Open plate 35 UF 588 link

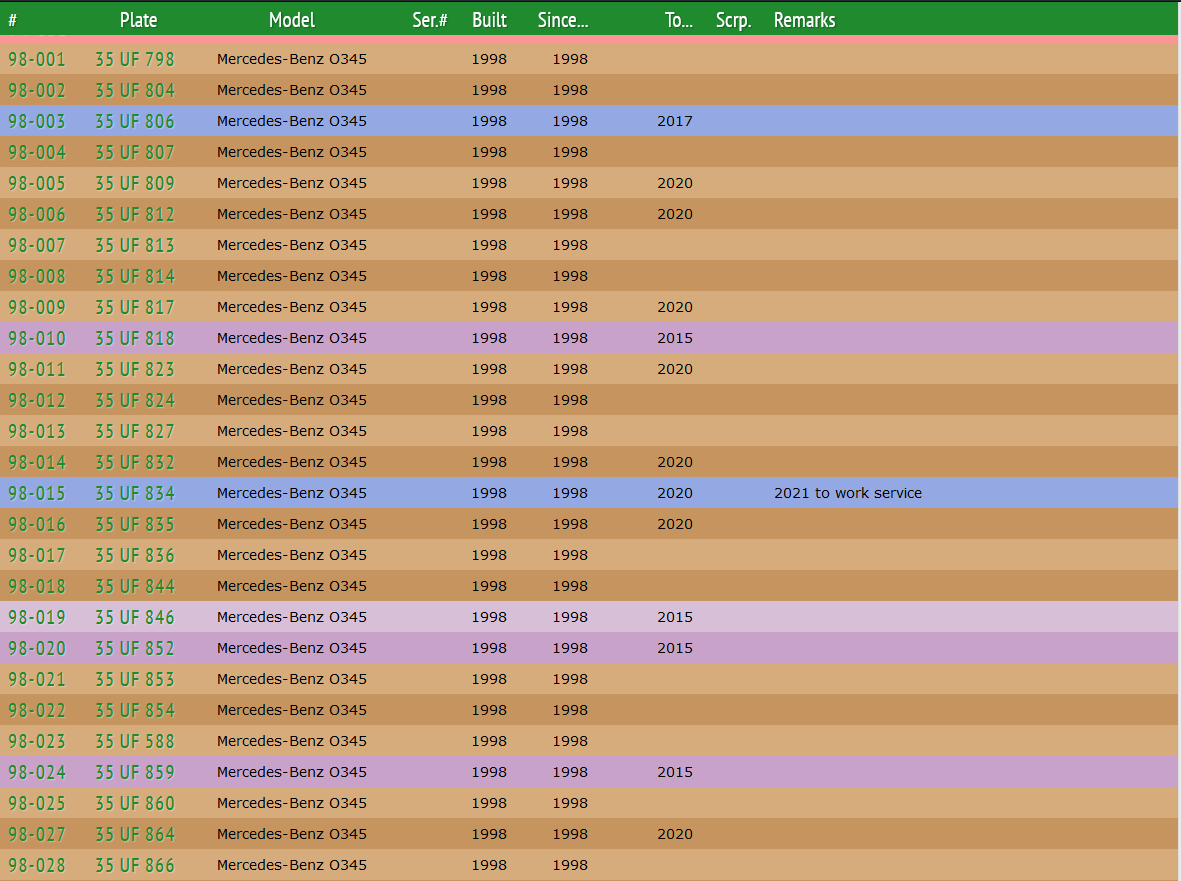coord(135,742)
